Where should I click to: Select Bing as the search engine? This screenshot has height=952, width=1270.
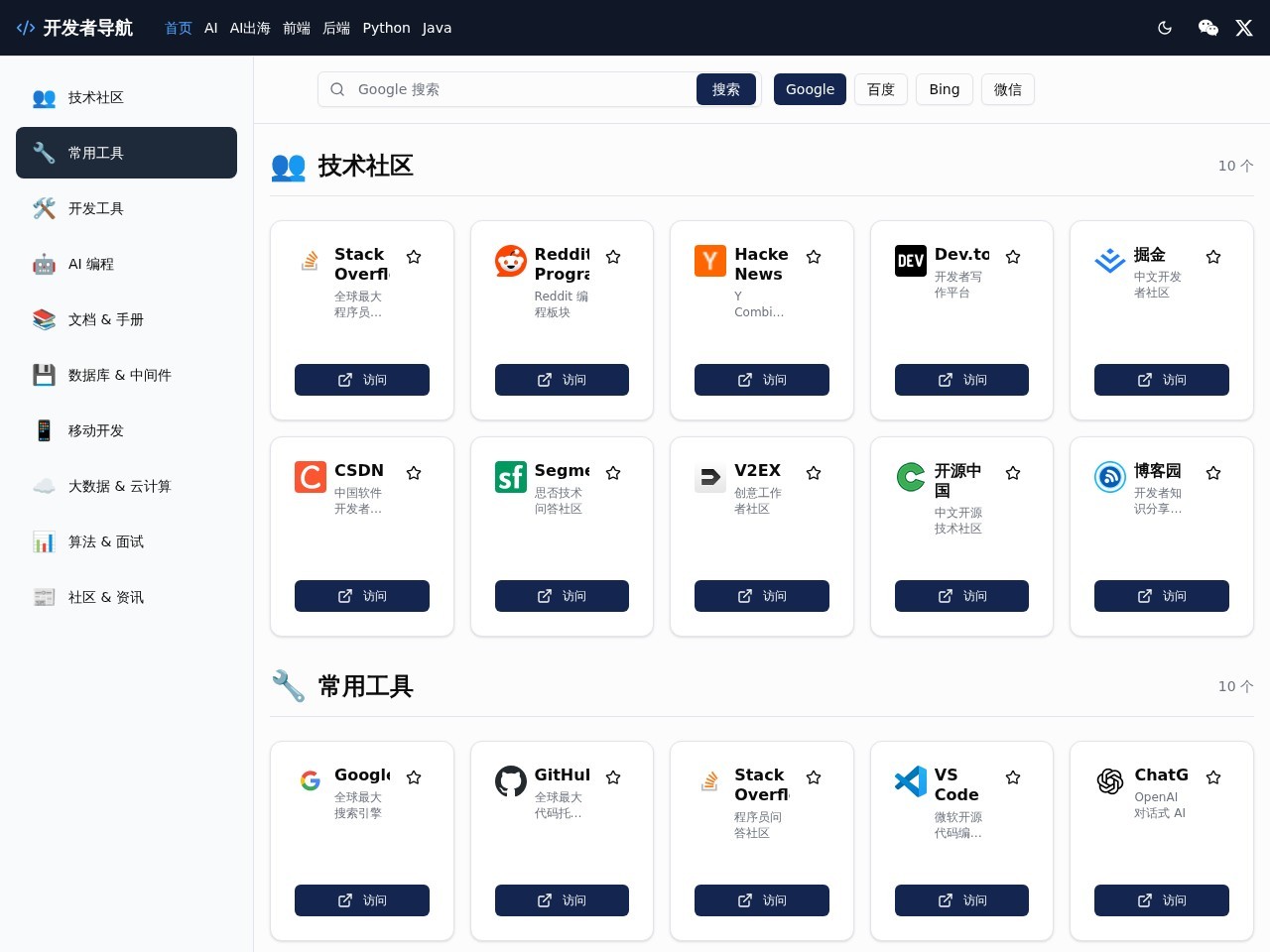pyautogui.click(x=944, y=89)
